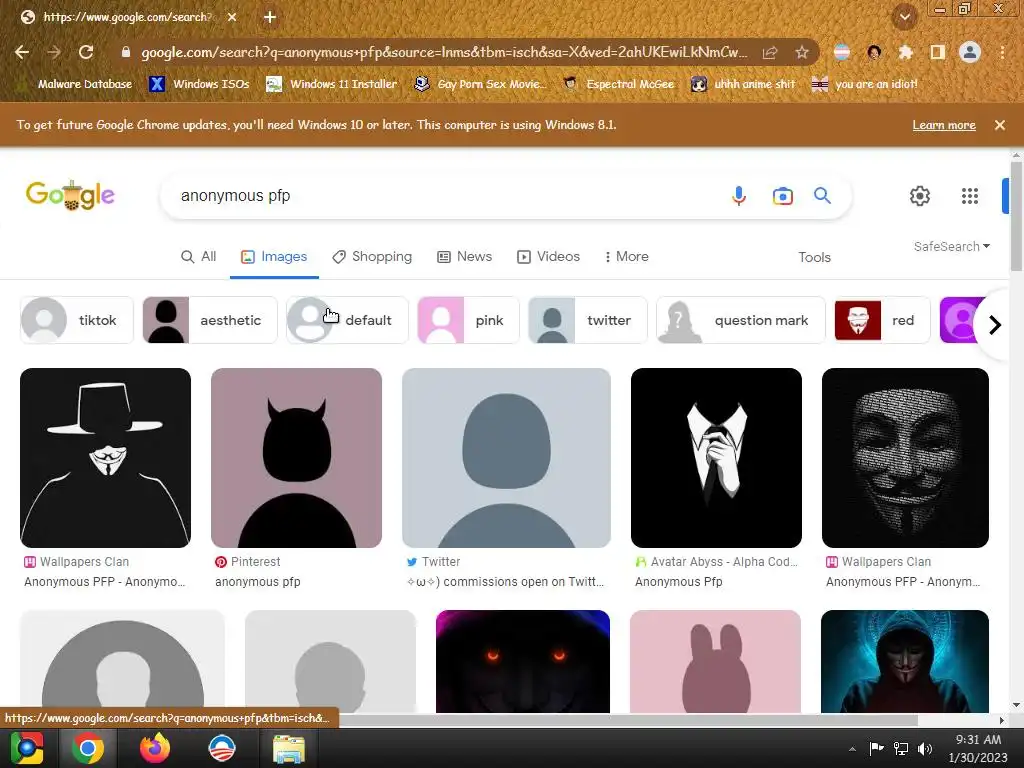Viewport: 1024px width, 768px height.
Task: Click the search by image camera icon
Action: 782,196
